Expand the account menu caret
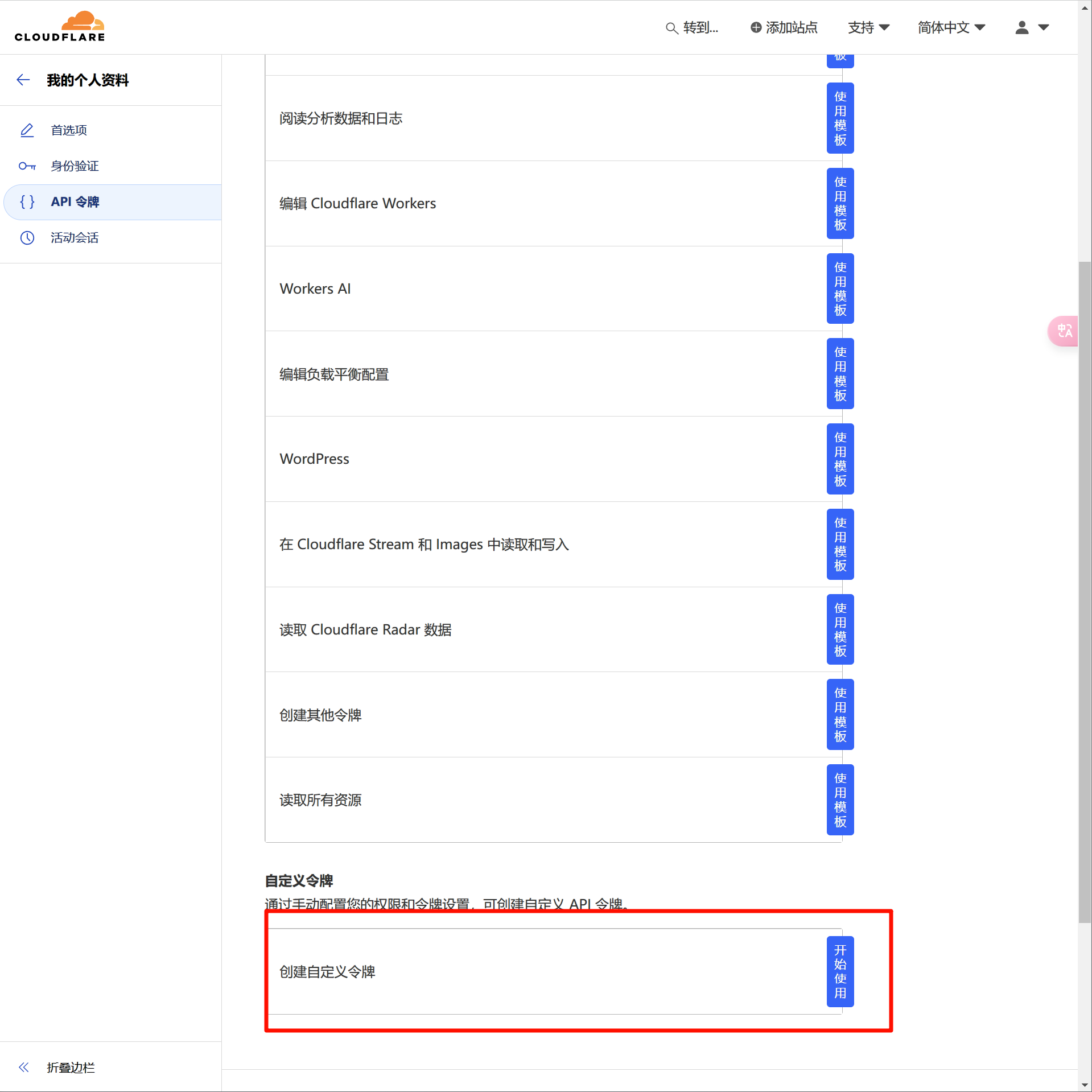The width and height of the screenshot is (1092, 1092). pos(1044,27)
